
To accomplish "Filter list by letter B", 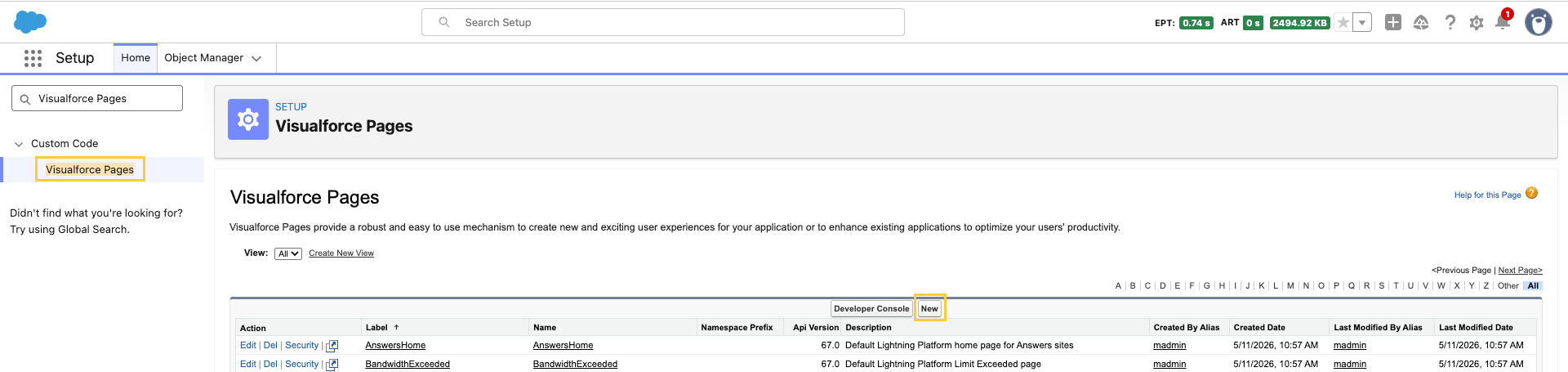I will point(1133,285).
